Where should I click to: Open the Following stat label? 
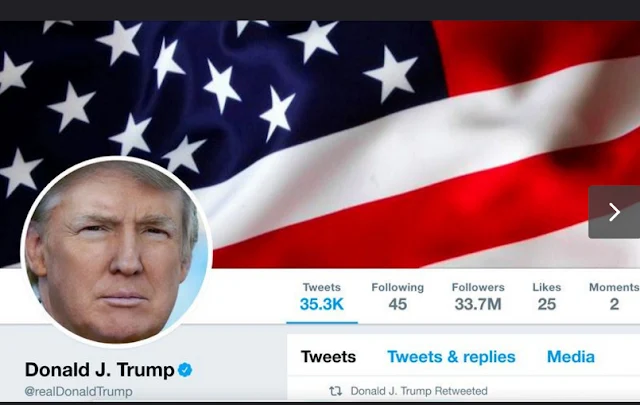(398, 287)
